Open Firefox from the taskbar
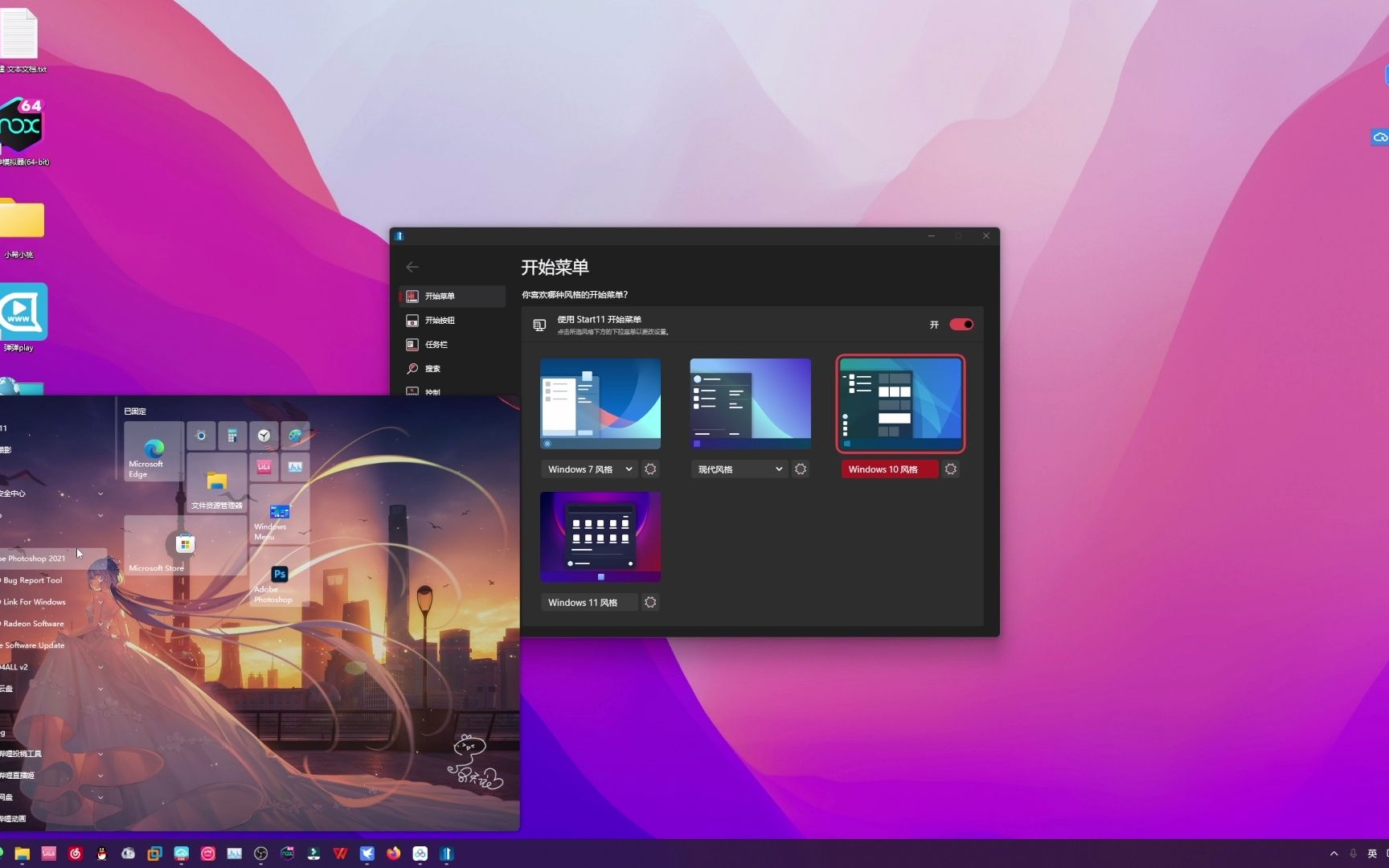 tap(393, 854)
